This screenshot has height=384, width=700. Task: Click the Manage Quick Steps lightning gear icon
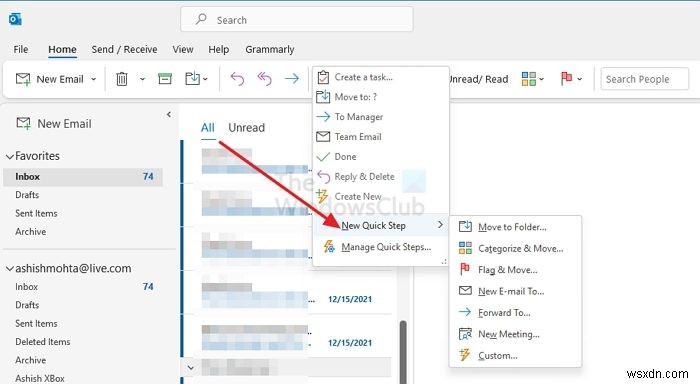coord(329,246)
